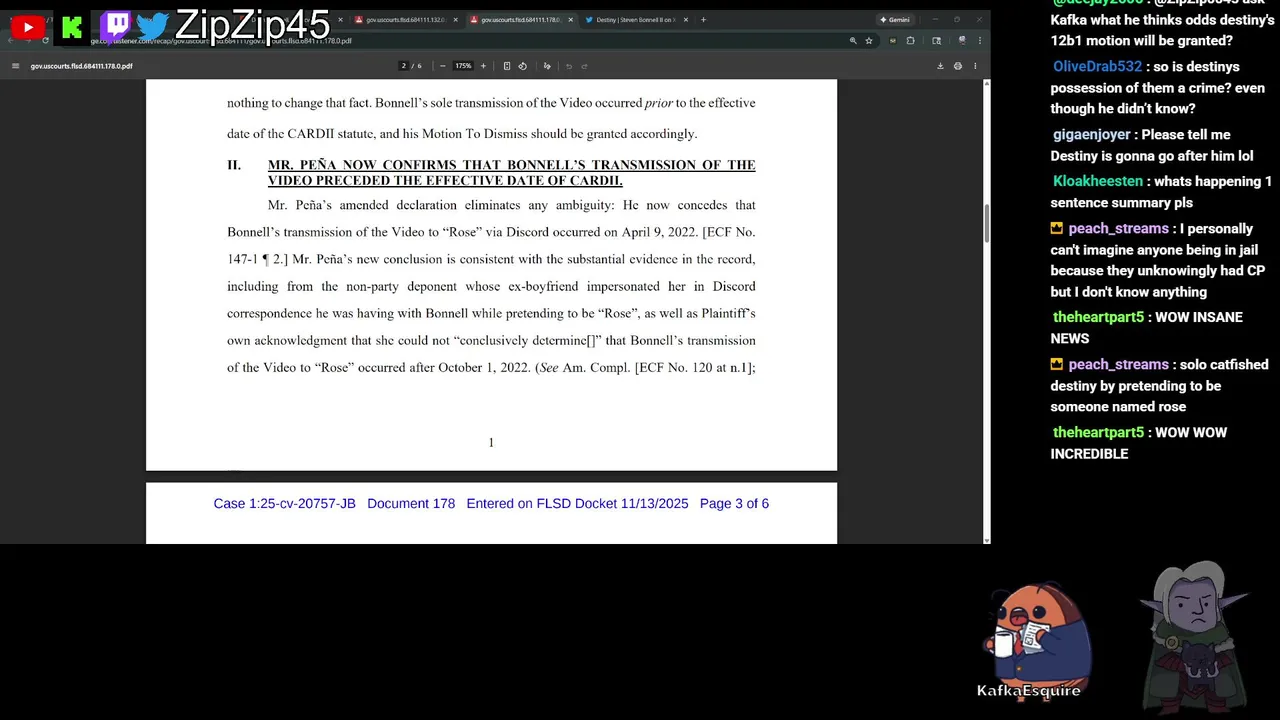The height and width of the screenshot is (720, 1280).
Task: Click the fit-to-page icon in PDF toolbar
Action: point(507,66)
